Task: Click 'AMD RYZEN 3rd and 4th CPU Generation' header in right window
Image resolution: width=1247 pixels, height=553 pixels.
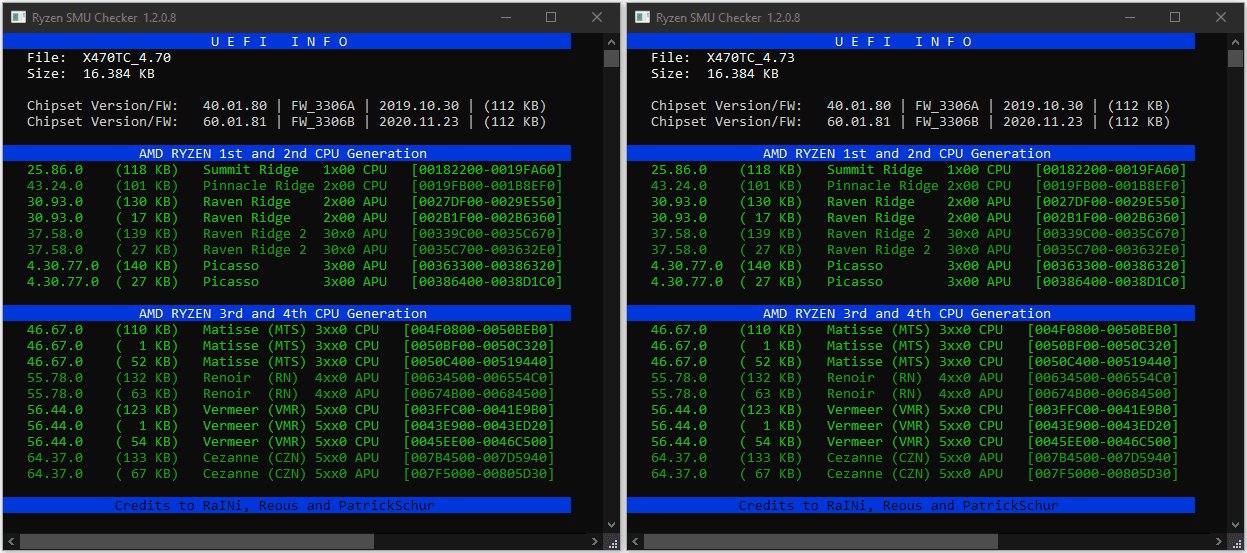Action: [911, 313]
